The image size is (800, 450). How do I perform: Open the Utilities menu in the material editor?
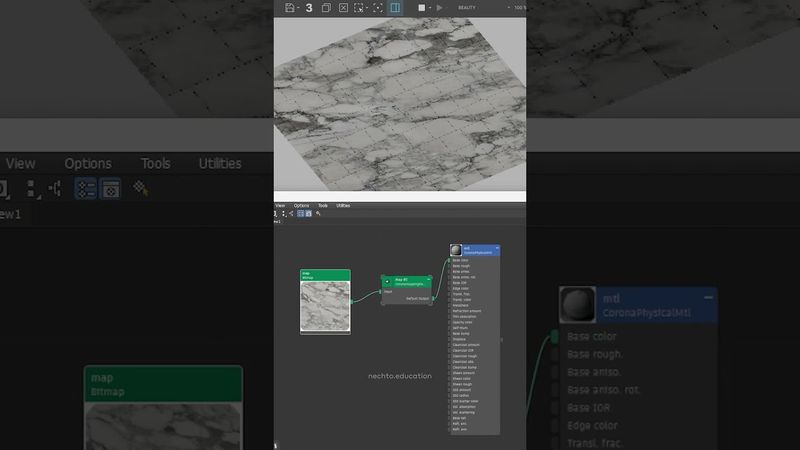(343, 205)
